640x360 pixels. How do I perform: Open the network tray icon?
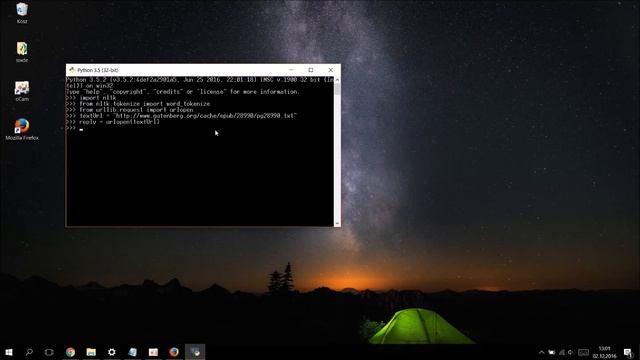coord(562,352)
